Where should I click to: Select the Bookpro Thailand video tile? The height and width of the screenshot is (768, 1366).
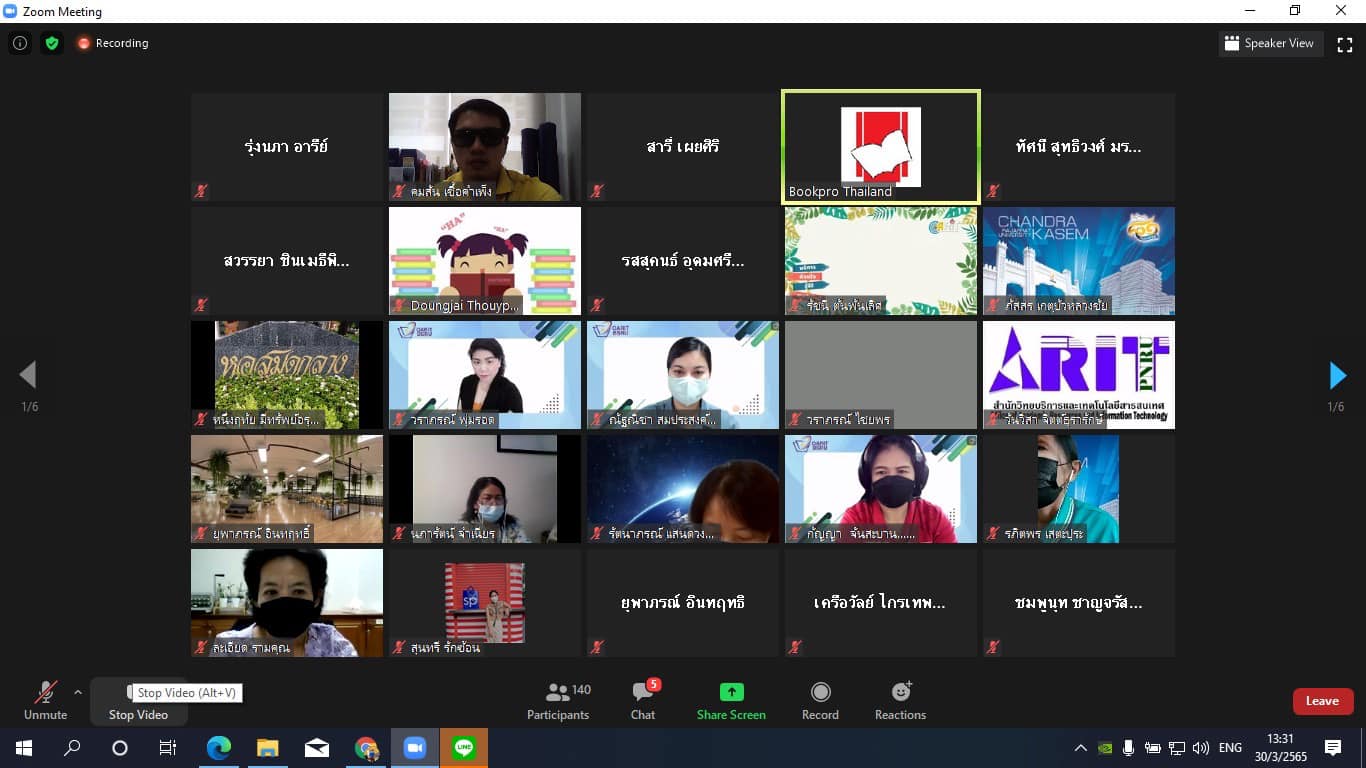tap(880, 147)
